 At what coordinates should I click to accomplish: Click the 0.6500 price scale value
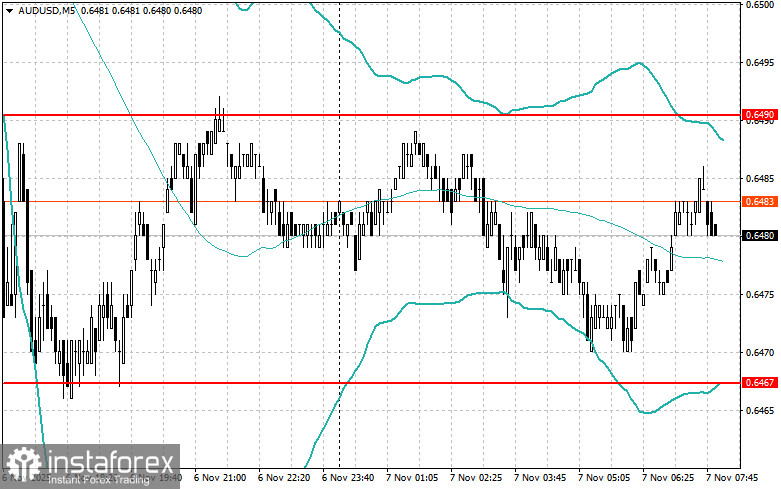(760, 4)
